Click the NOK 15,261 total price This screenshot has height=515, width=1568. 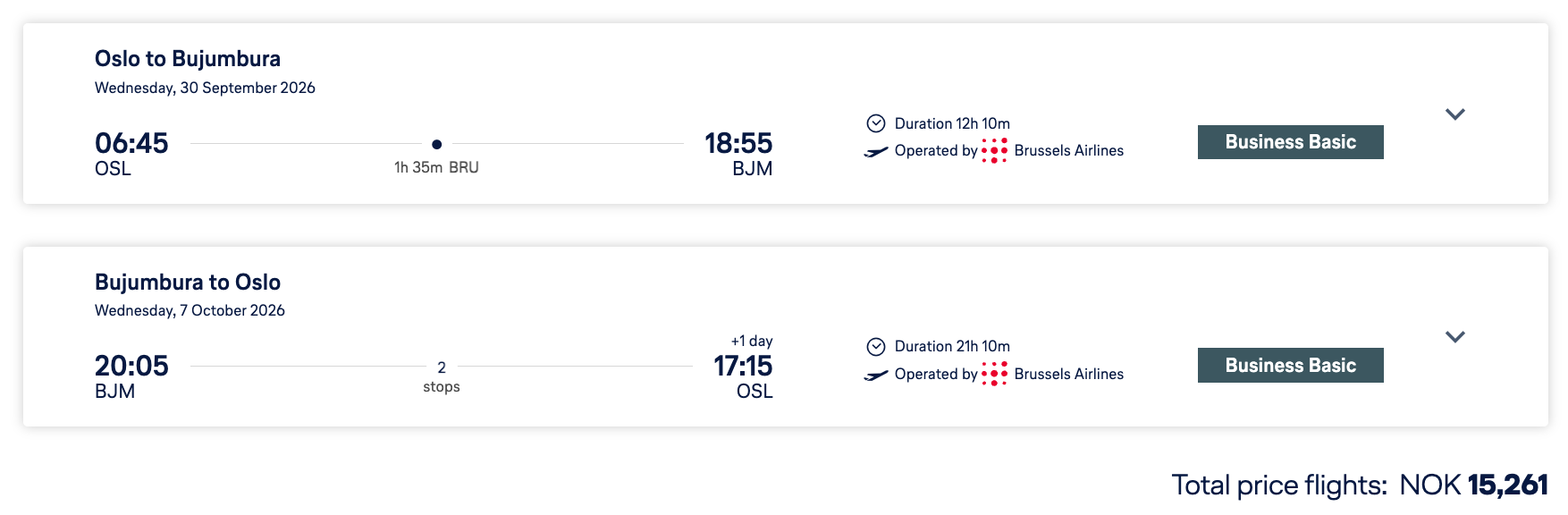(x=1473, y=485)
